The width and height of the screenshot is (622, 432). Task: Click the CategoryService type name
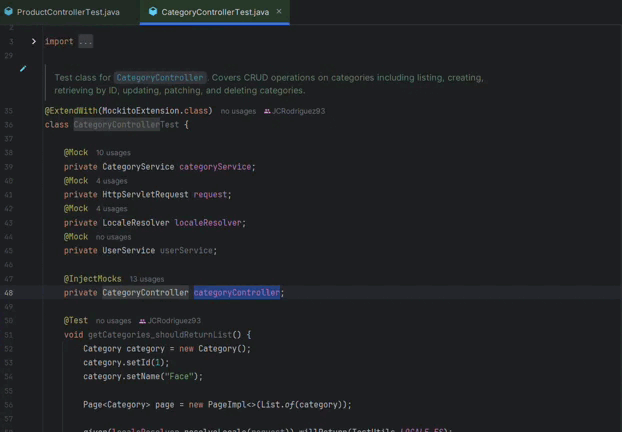(138, 167)
